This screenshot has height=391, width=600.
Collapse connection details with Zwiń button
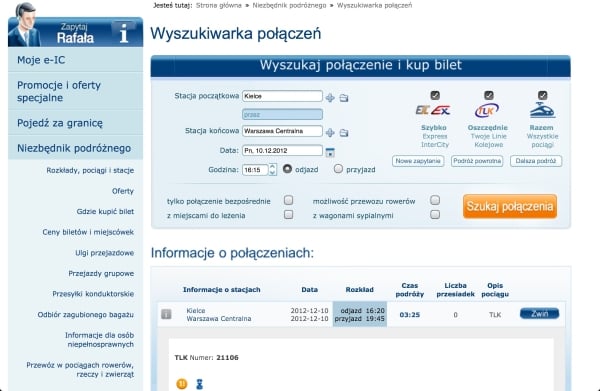pyautogui.click(x=539, y=314)
